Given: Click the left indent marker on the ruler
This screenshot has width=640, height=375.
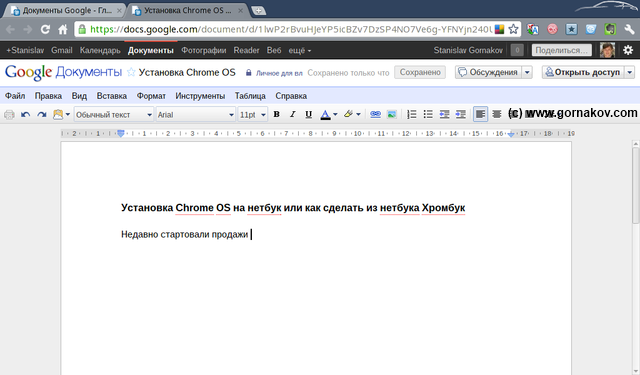Looking at the screenshot, I should click(x=120, y=133).
